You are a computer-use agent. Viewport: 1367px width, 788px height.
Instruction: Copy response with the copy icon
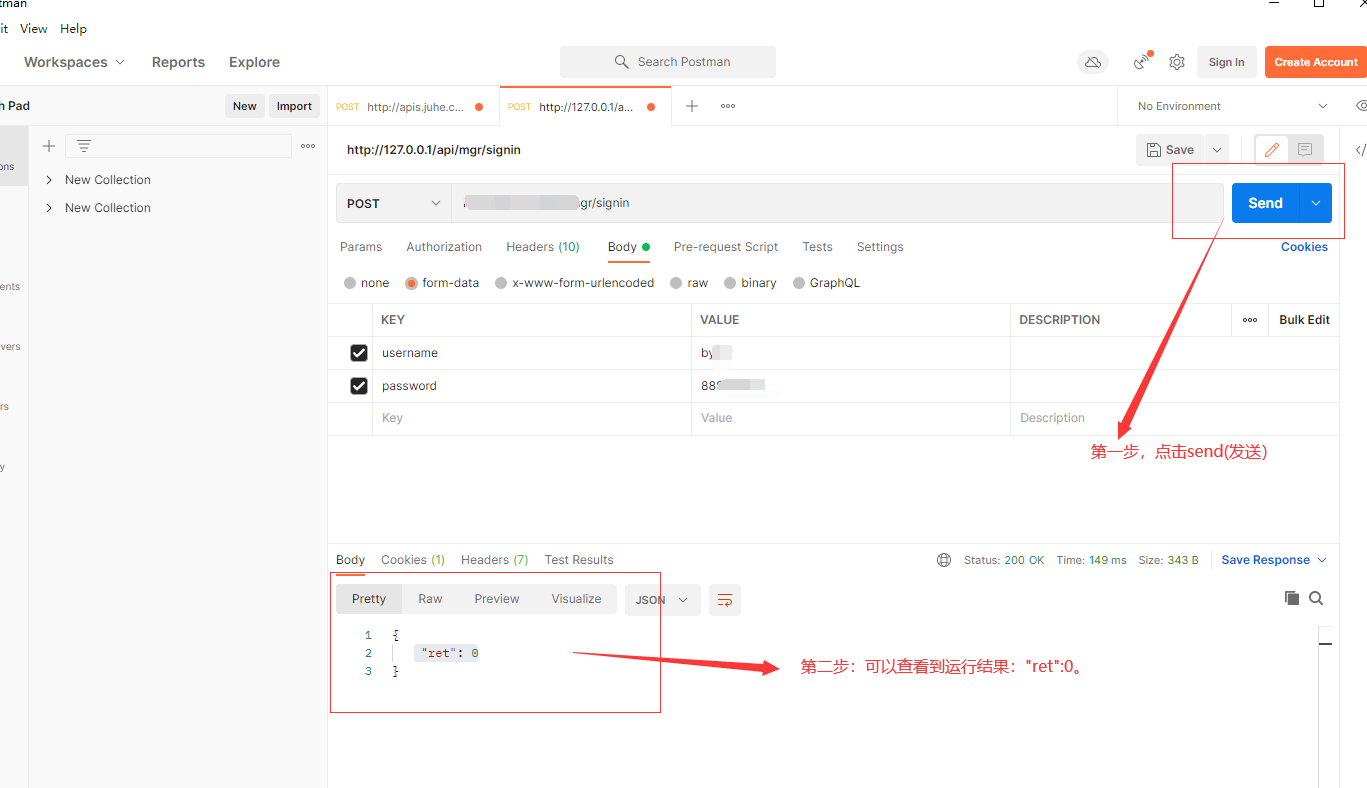click(1292, 598)
